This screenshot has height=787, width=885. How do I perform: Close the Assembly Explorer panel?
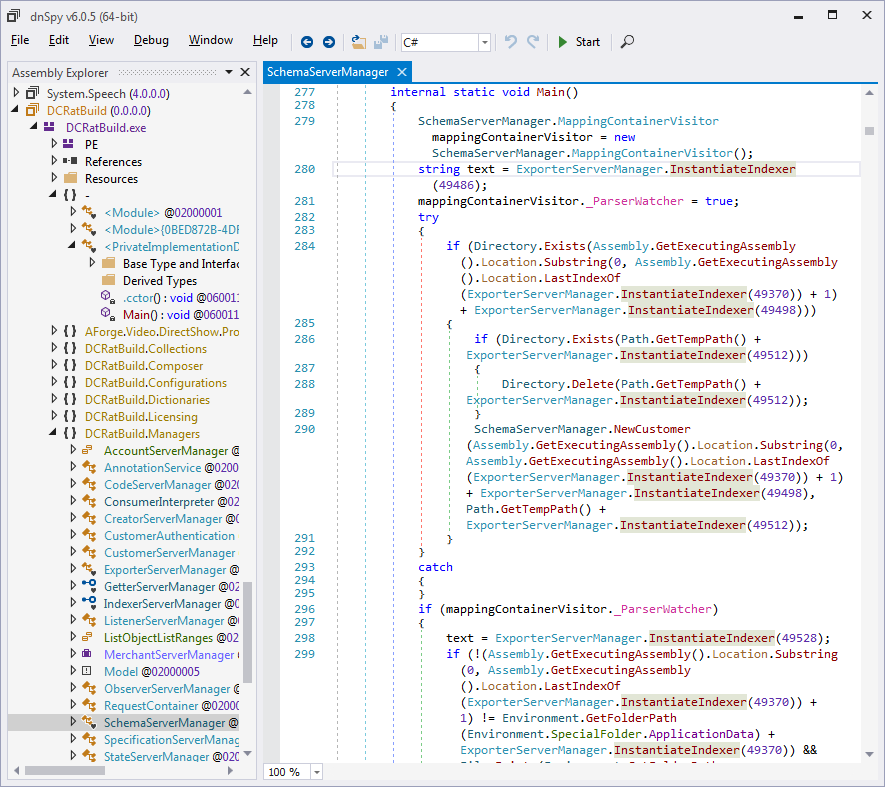coord(245,72)
